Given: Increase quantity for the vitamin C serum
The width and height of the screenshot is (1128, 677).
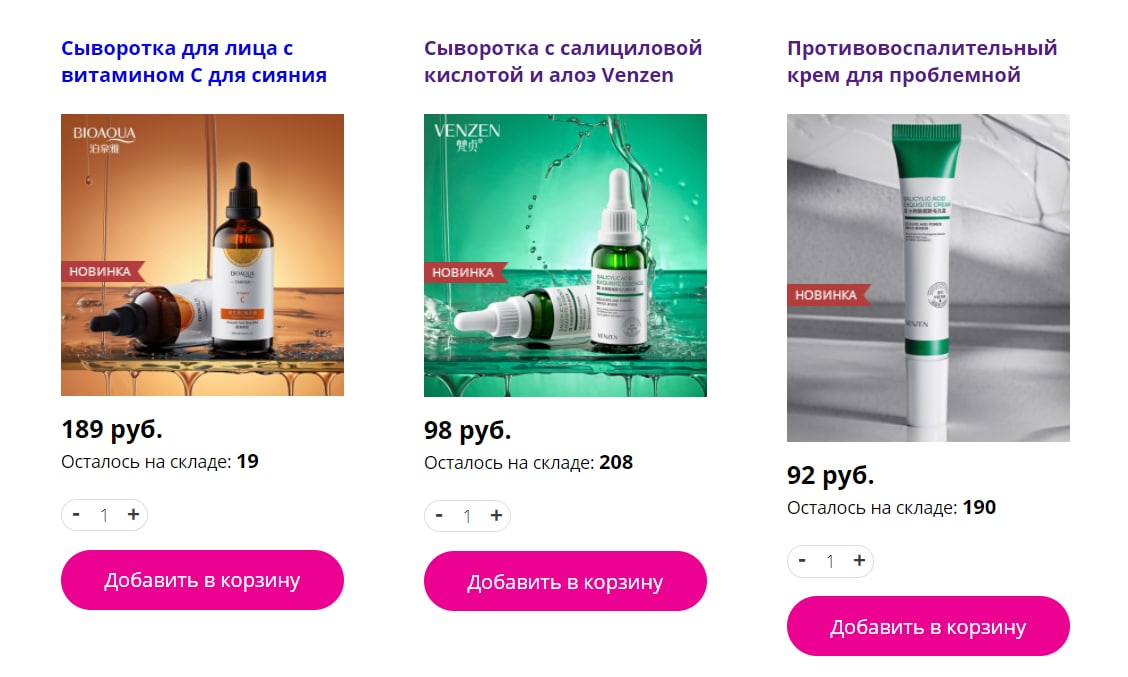Looking at the screenshot, I should [x=133, y=514].
